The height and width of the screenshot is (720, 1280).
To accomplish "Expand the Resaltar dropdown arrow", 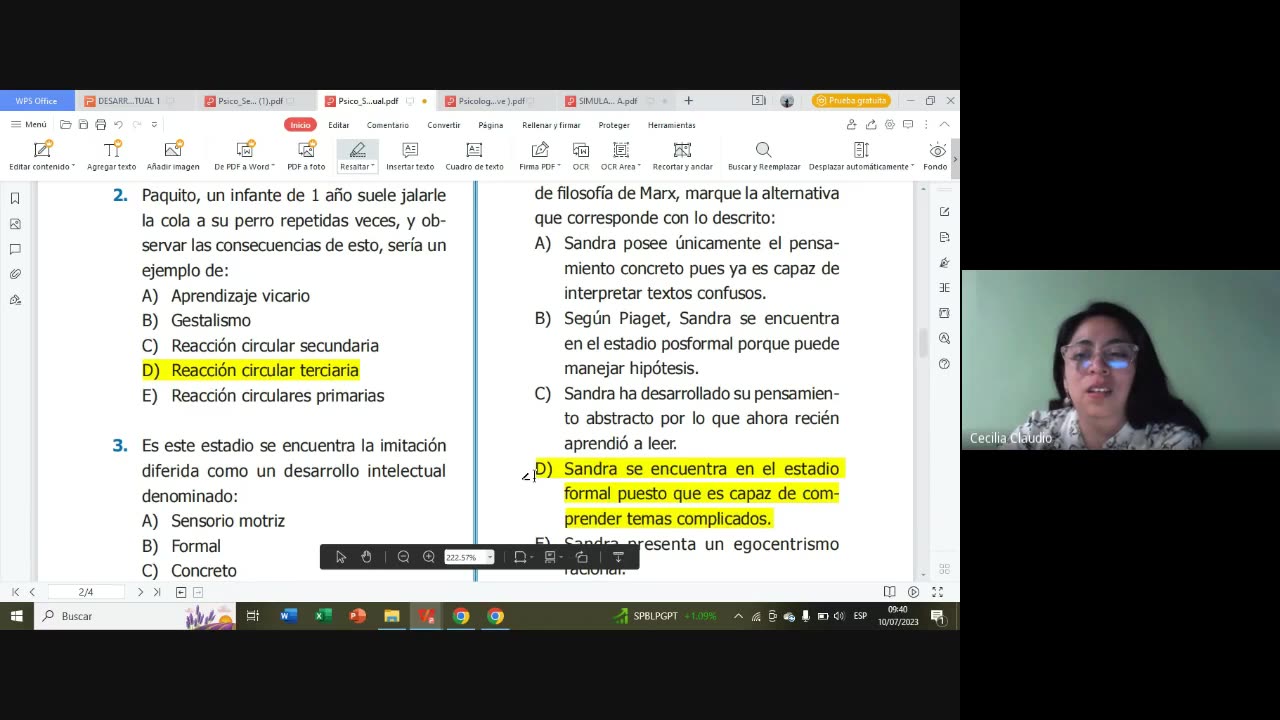I will [x=373, y=167].
